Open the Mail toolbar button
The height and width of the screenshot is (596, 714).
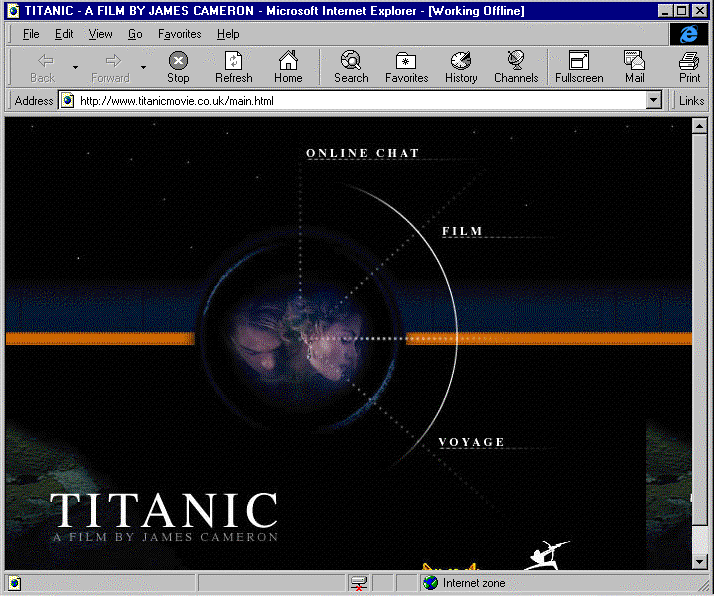point(634,67)
